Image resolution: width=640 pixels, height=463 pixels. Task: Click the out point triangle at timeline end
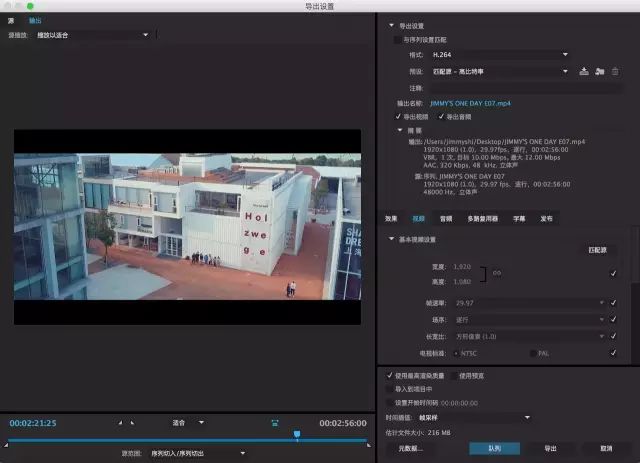click(369, 445)
